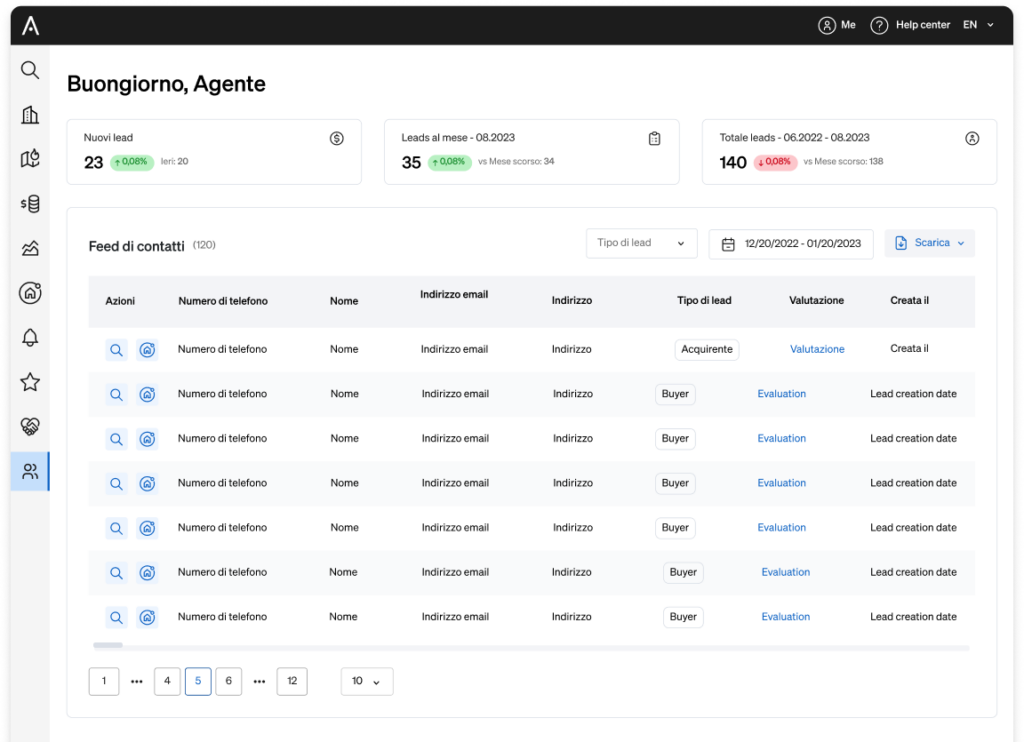Click ellipsis between pages 1 and 4
This screenshot has height=742, width=1024.
(x=136, y=682)
